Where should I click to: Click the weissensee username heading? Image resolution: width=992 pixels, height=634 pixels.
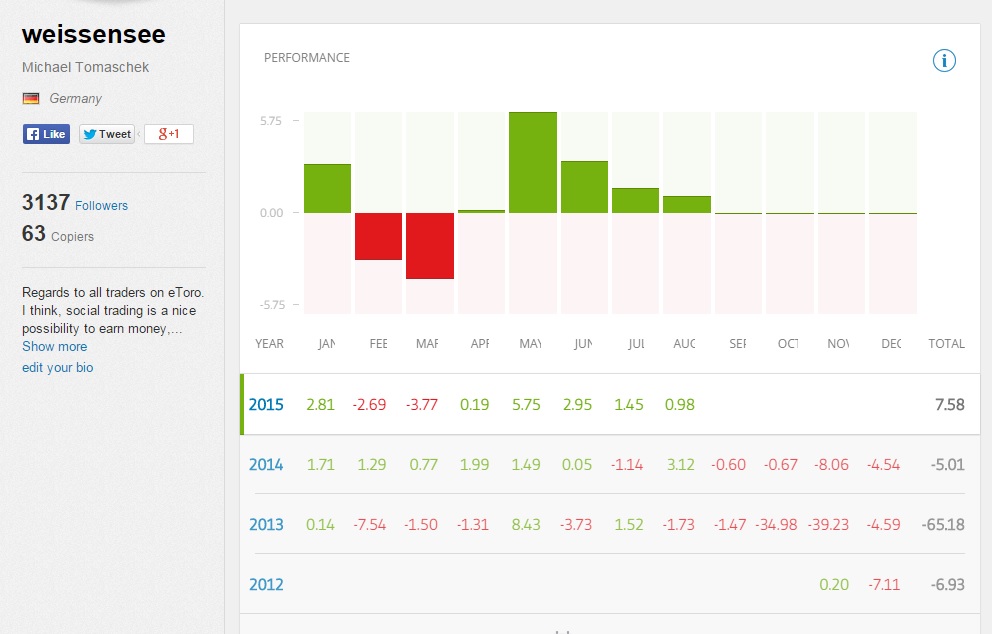pos(94,35)
